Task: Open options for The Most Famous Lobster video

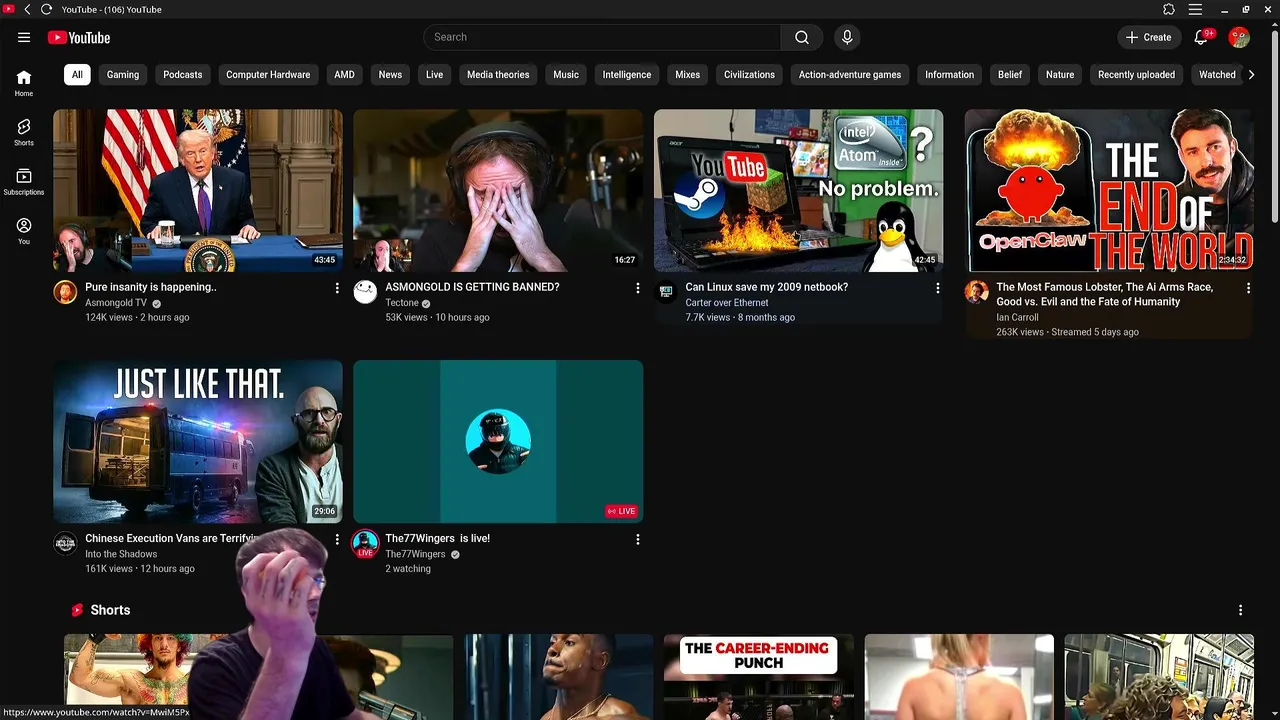Action: (x=1248, y=288)
